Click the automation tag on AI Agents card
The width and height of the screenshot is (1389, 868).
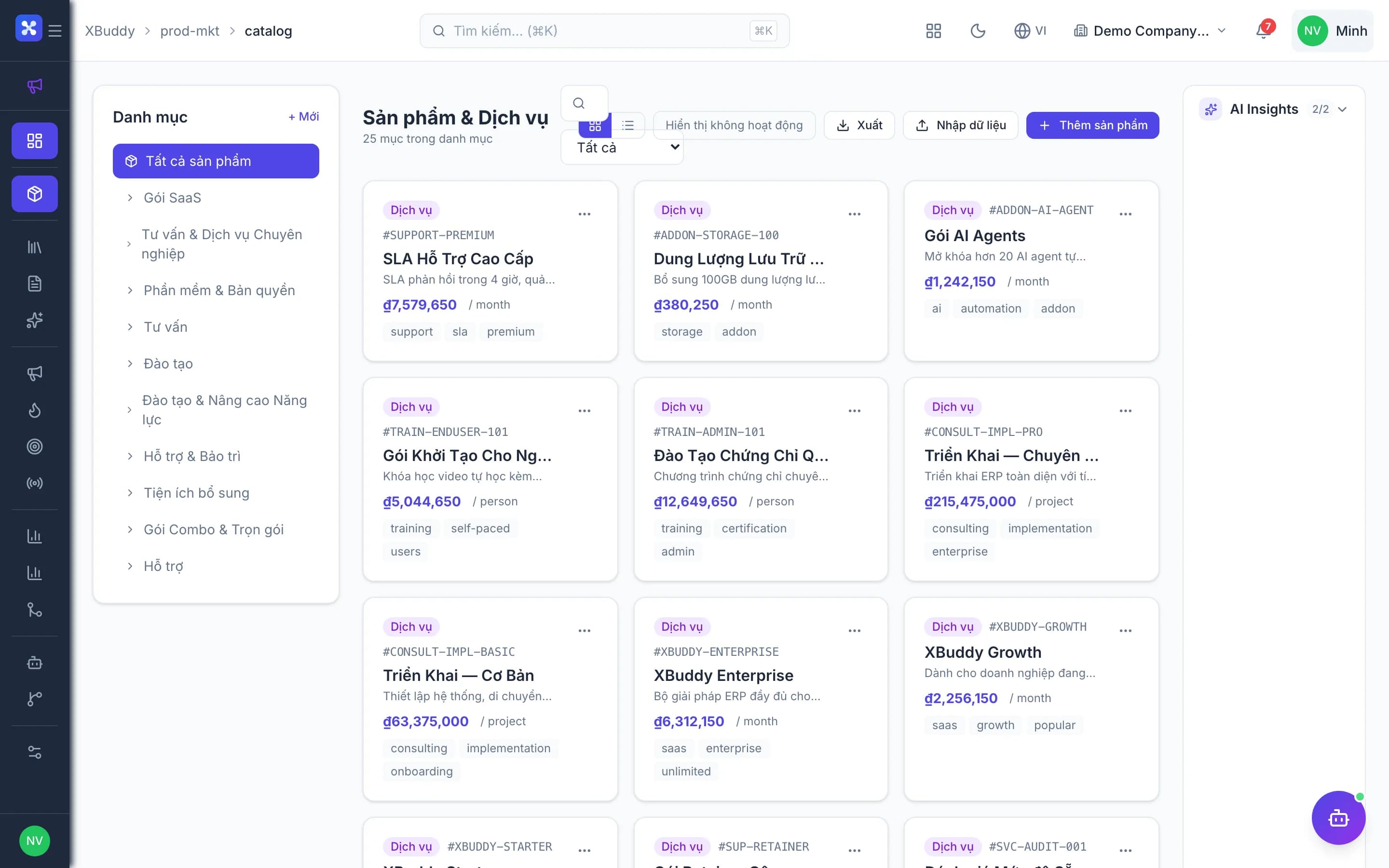(x=991, y=309)
